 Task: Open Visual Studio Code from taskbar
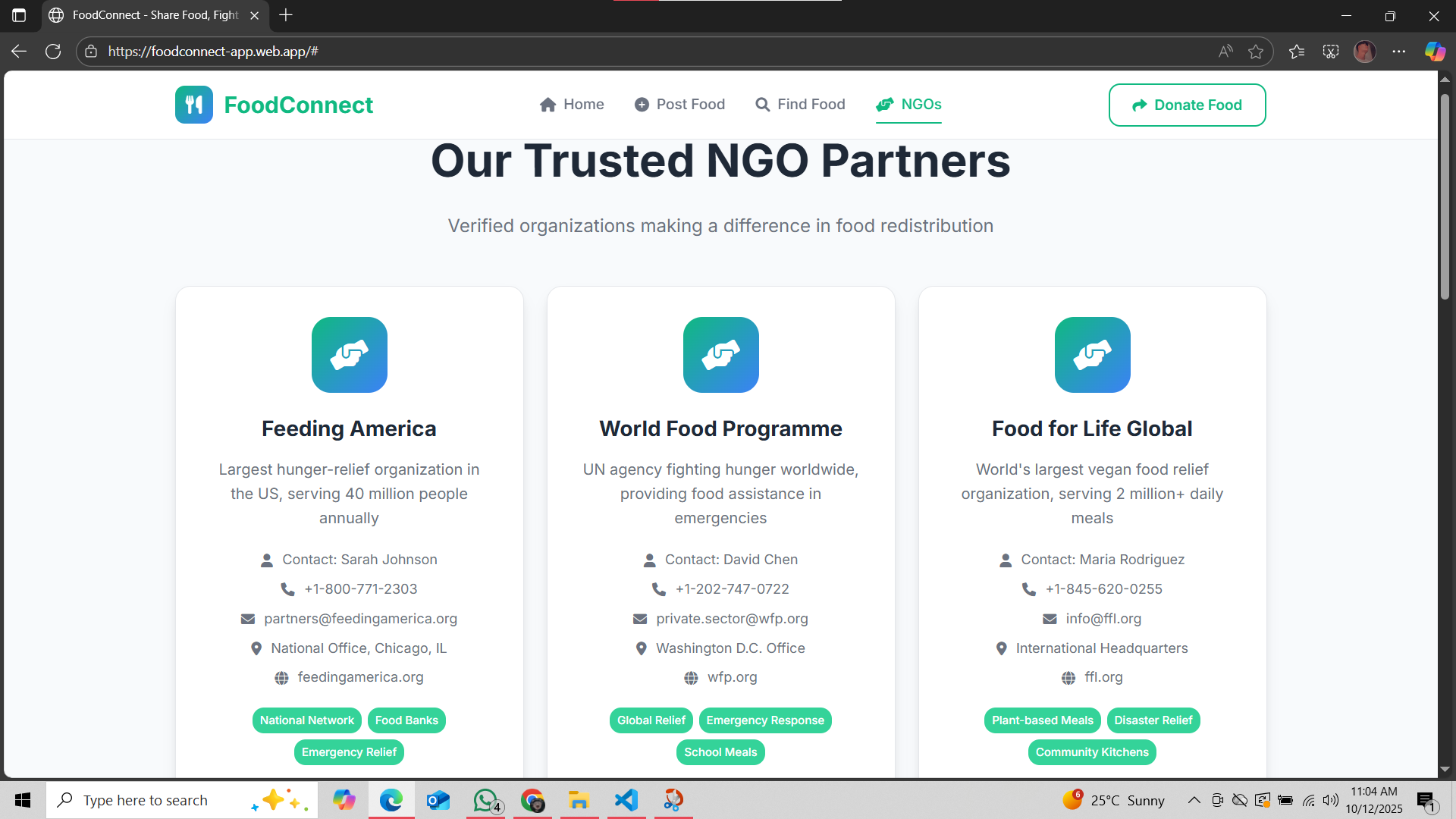coord(626,800)
